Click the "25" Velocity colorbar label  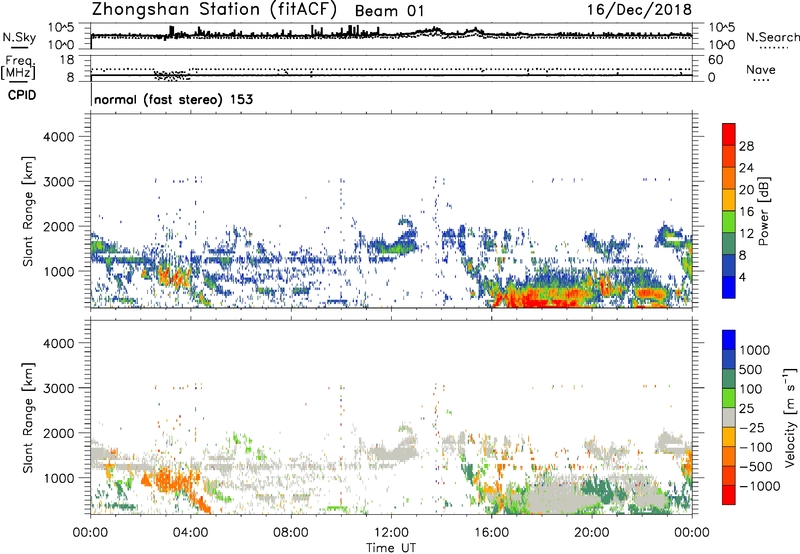pos(746,409)
